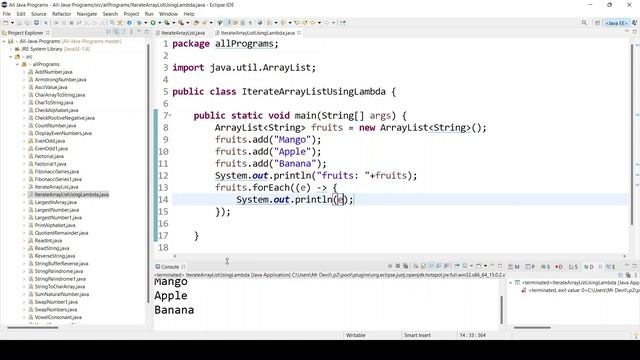Select the Java EE perspective button

pos(616,23)
